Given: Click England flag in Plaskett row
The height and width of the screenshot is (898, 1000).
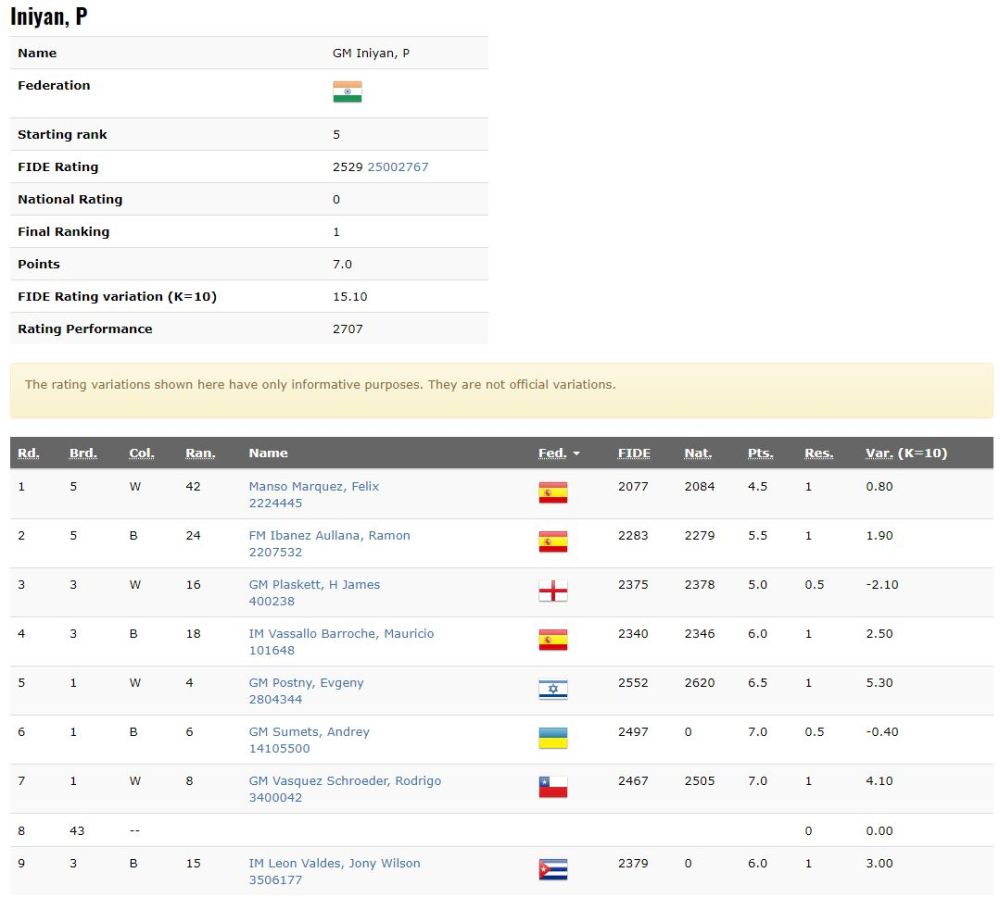Looking at the screenshot, I should pos(552,591).
